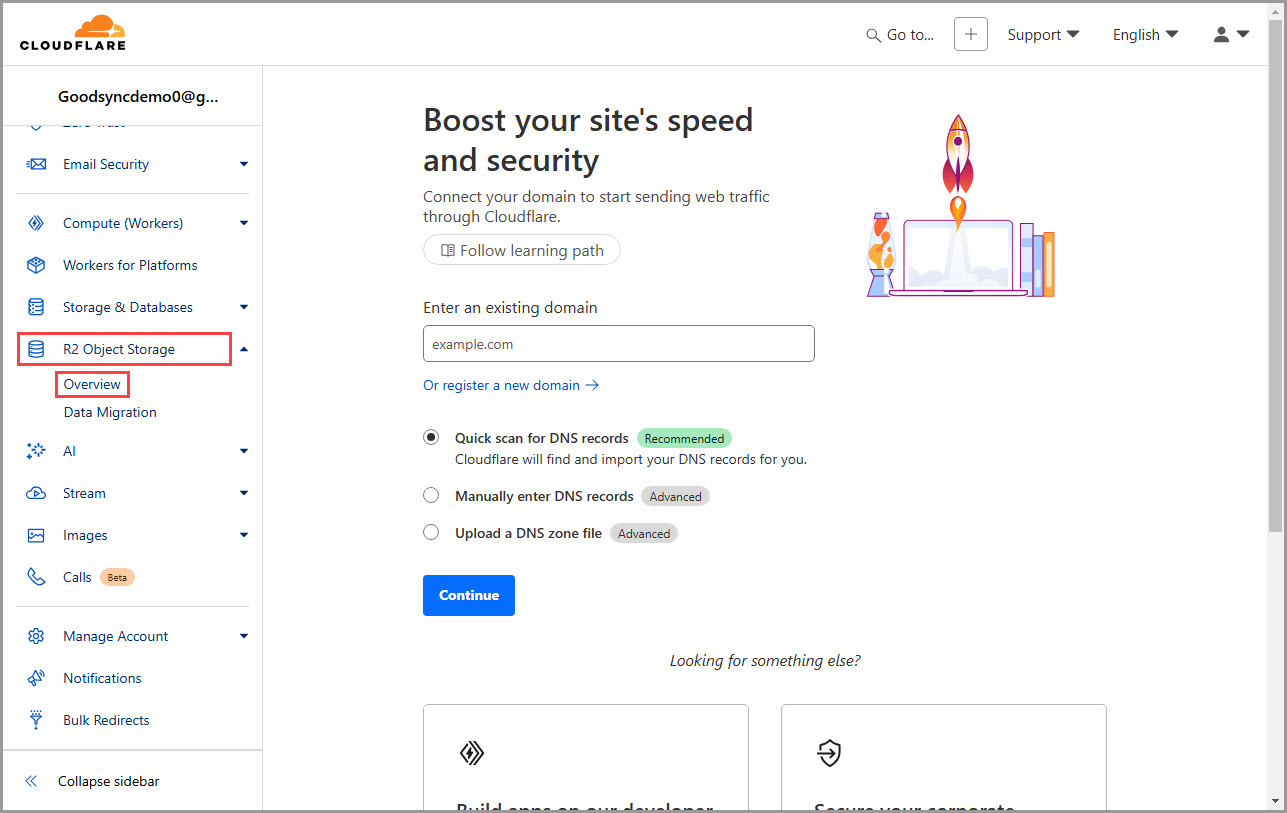Click the Go to search magnifier icon
This screenshot has width=1287, height=813.
click(x=873, y=35)
